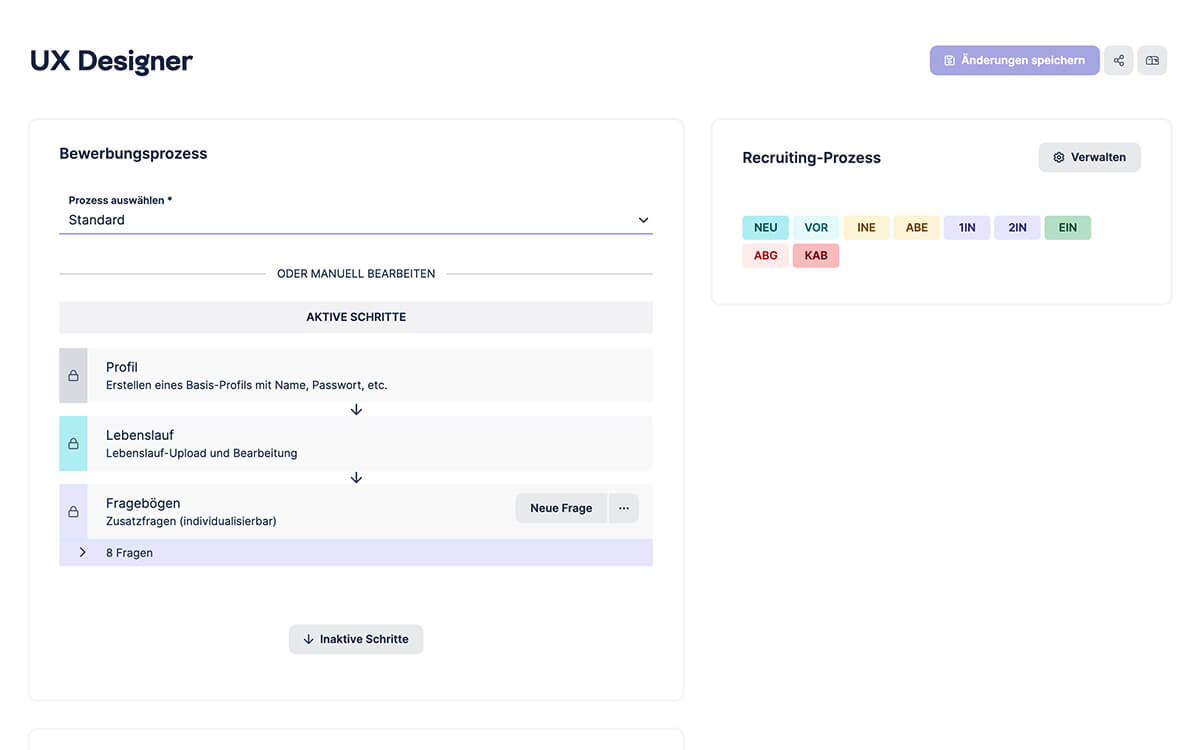Viewport: 1200px width, 750px height.
Task: Open the three-dot menu on Fragebögen
Action: (x=623, y=508)
